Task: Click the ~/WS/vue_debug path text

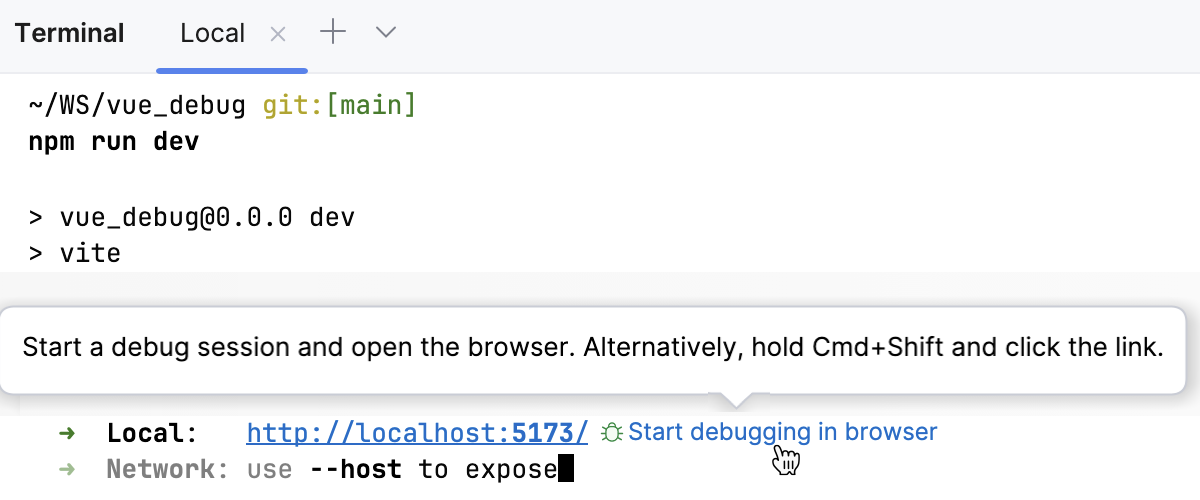Action: [x=138, y=105]
